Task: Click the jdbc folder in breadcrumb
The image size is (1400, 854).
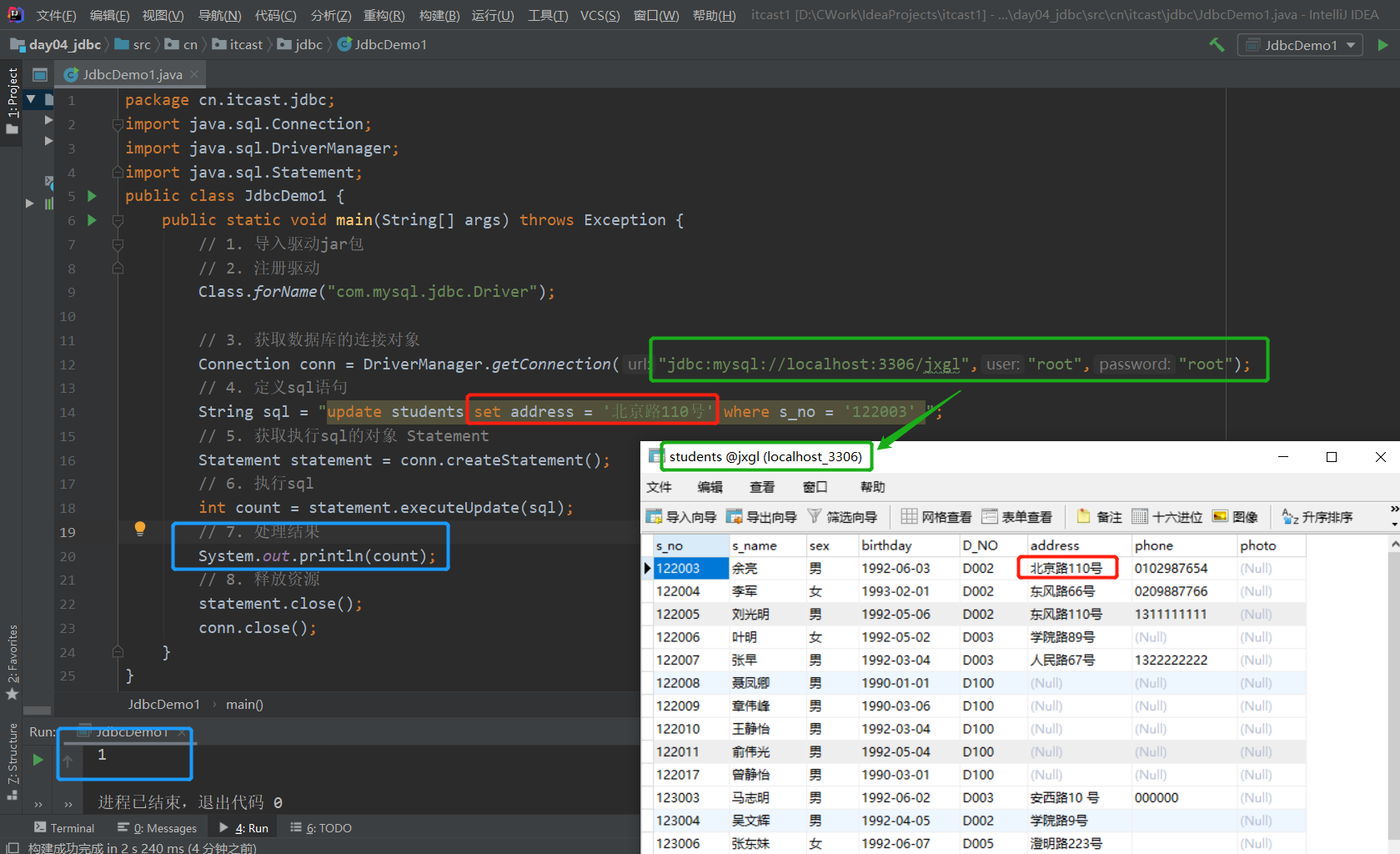Action: pos(300,45)
